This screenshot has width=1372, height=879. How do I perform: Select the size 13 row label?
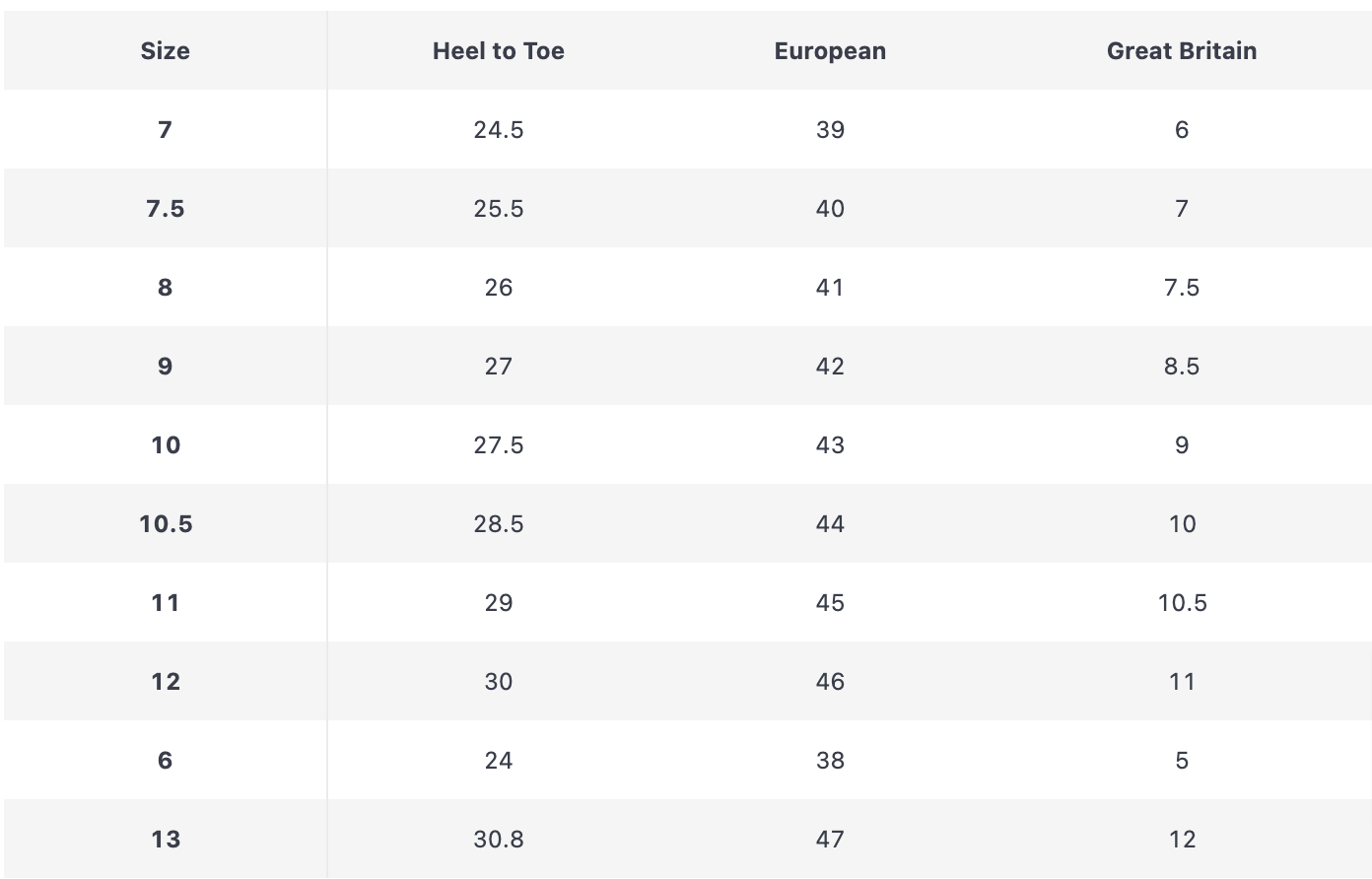point(165,840)
